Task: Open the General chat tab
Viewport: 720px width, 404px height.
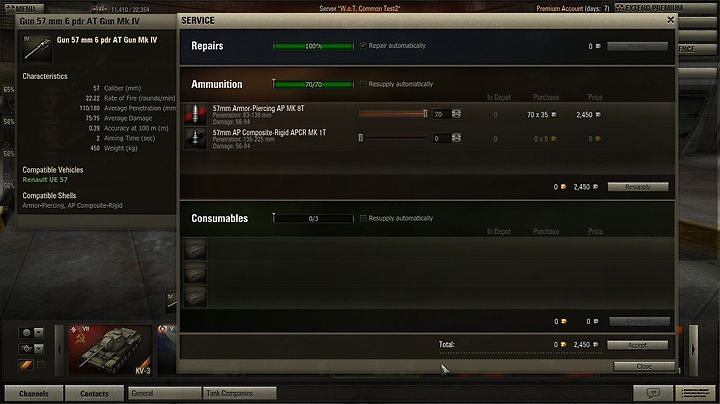Action: [x=164, y=393]
